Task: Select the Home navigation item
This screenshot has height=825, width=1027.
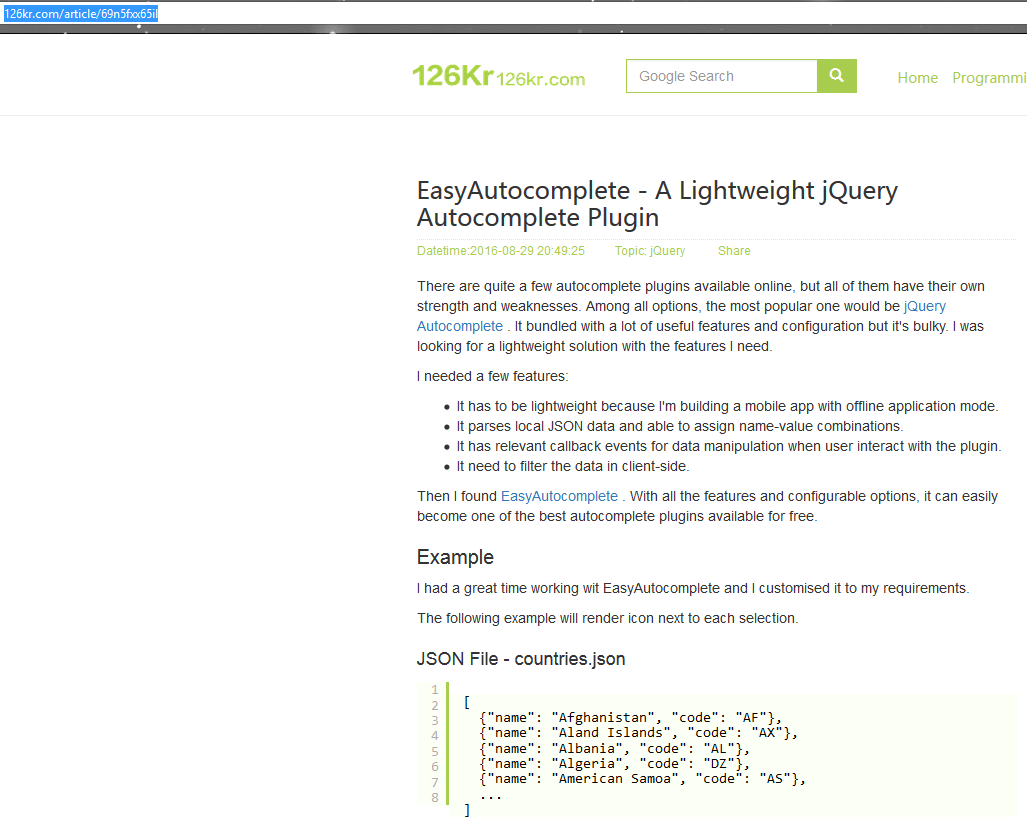Action: pos(917,77)
